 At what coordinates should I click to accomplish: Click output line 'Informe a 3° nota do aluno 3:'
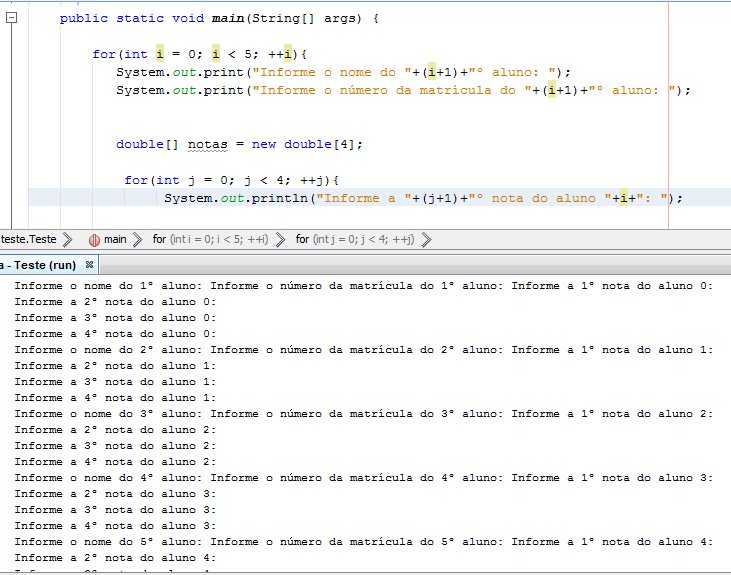point(115,510)
